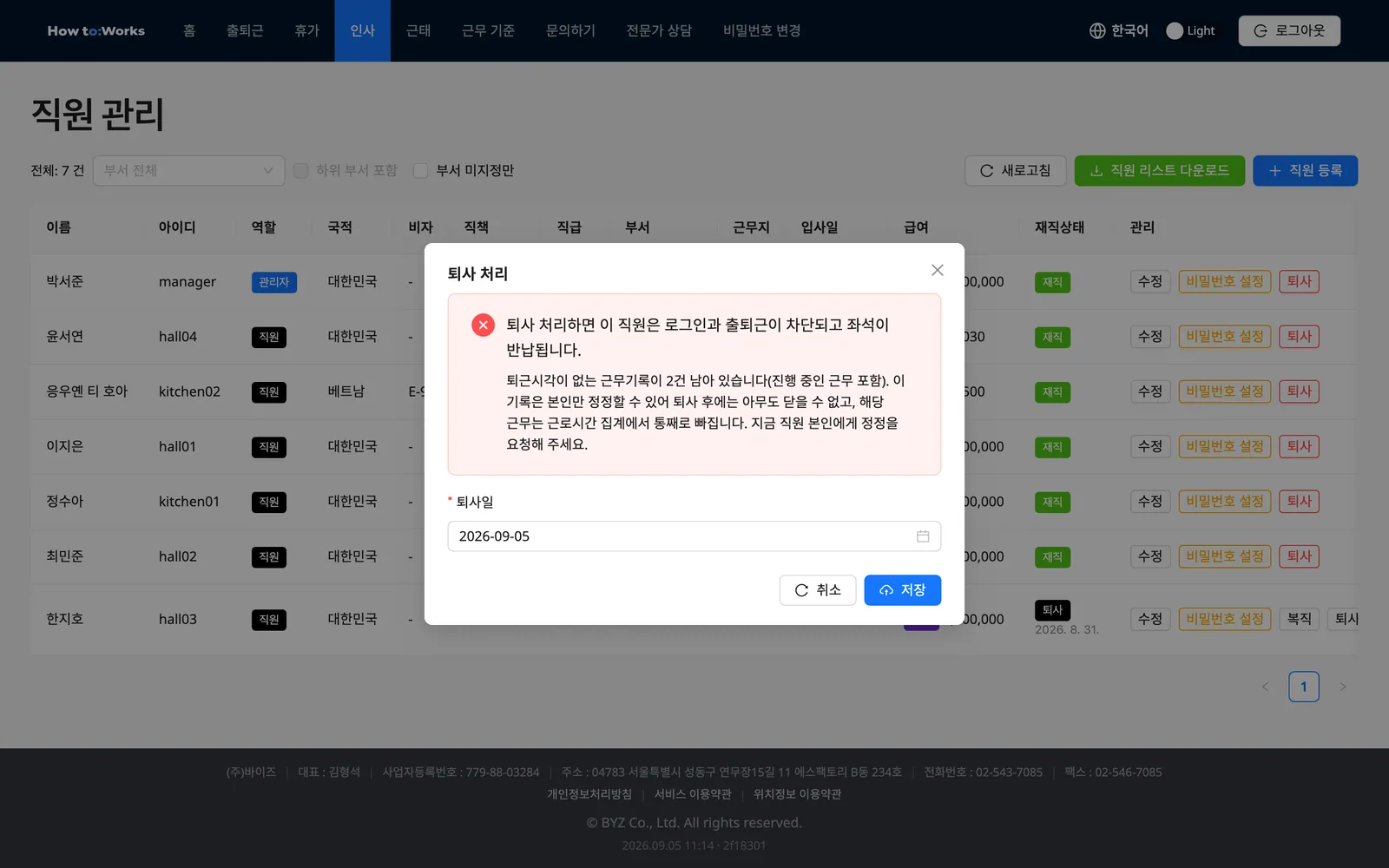Click the 퇴사일 date input field
Image resolution: width=1389 pixels, height=868 pixels.
[694, 536]
